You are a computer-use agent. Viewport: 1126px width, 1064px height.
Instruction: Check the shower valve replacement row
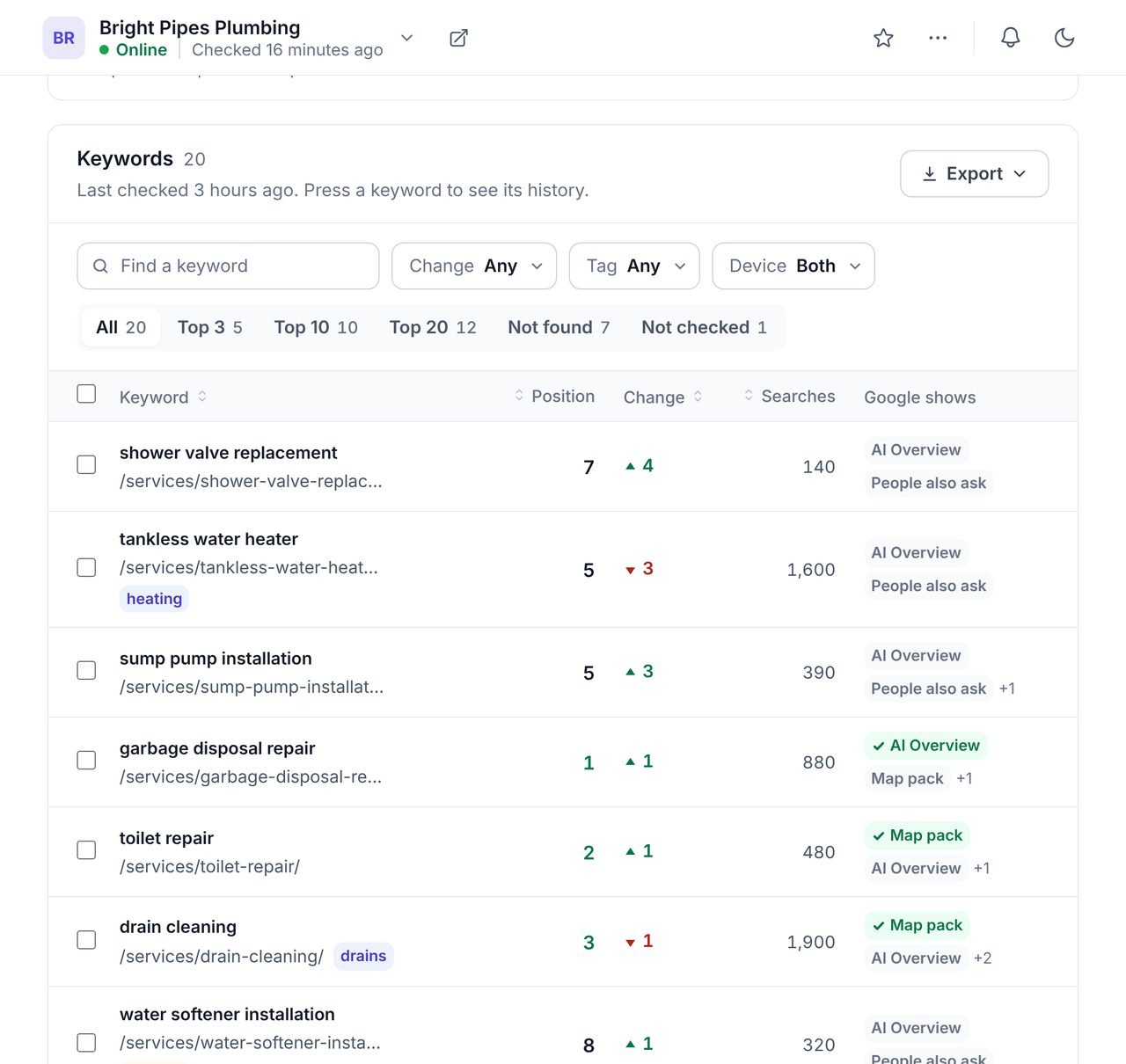tap(86, 464)
